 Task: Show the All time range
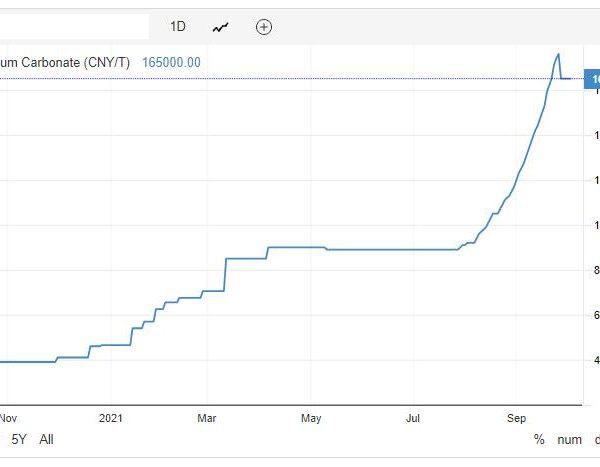pyautogui.click(x=46, y=439)
